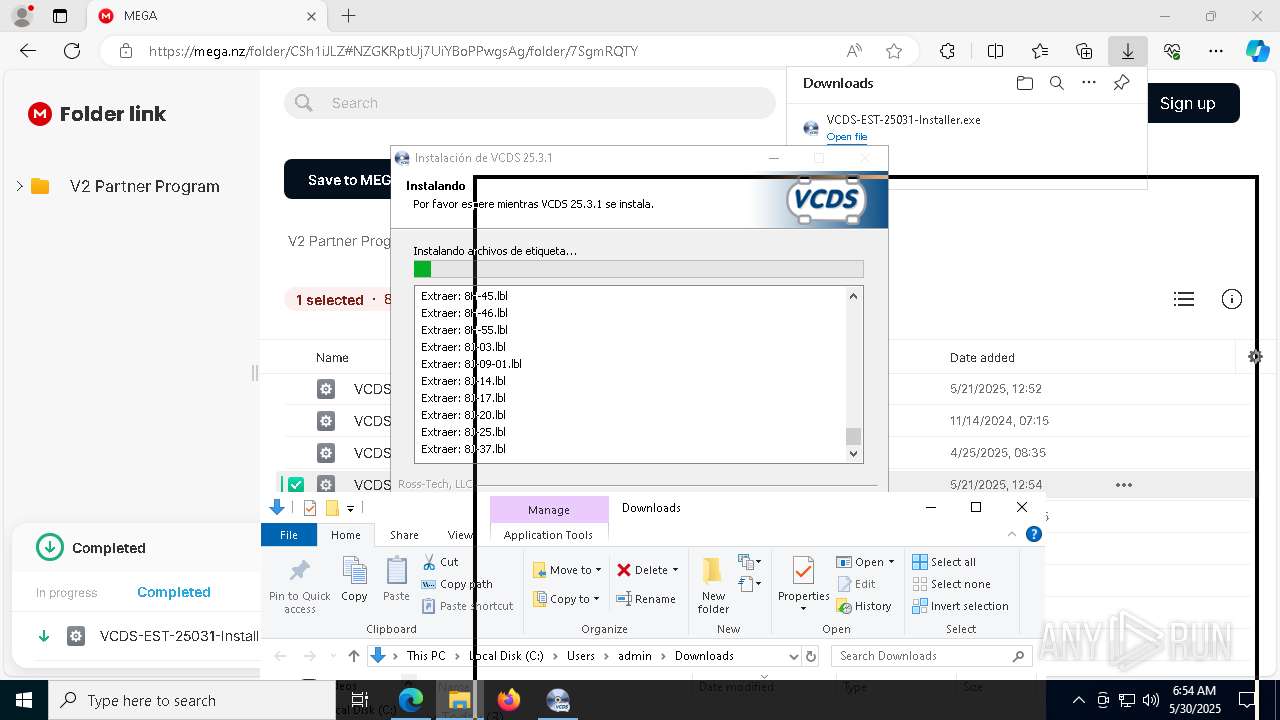Go back to previous page
Screen dimensions: 1280x720
pos(28,51)
